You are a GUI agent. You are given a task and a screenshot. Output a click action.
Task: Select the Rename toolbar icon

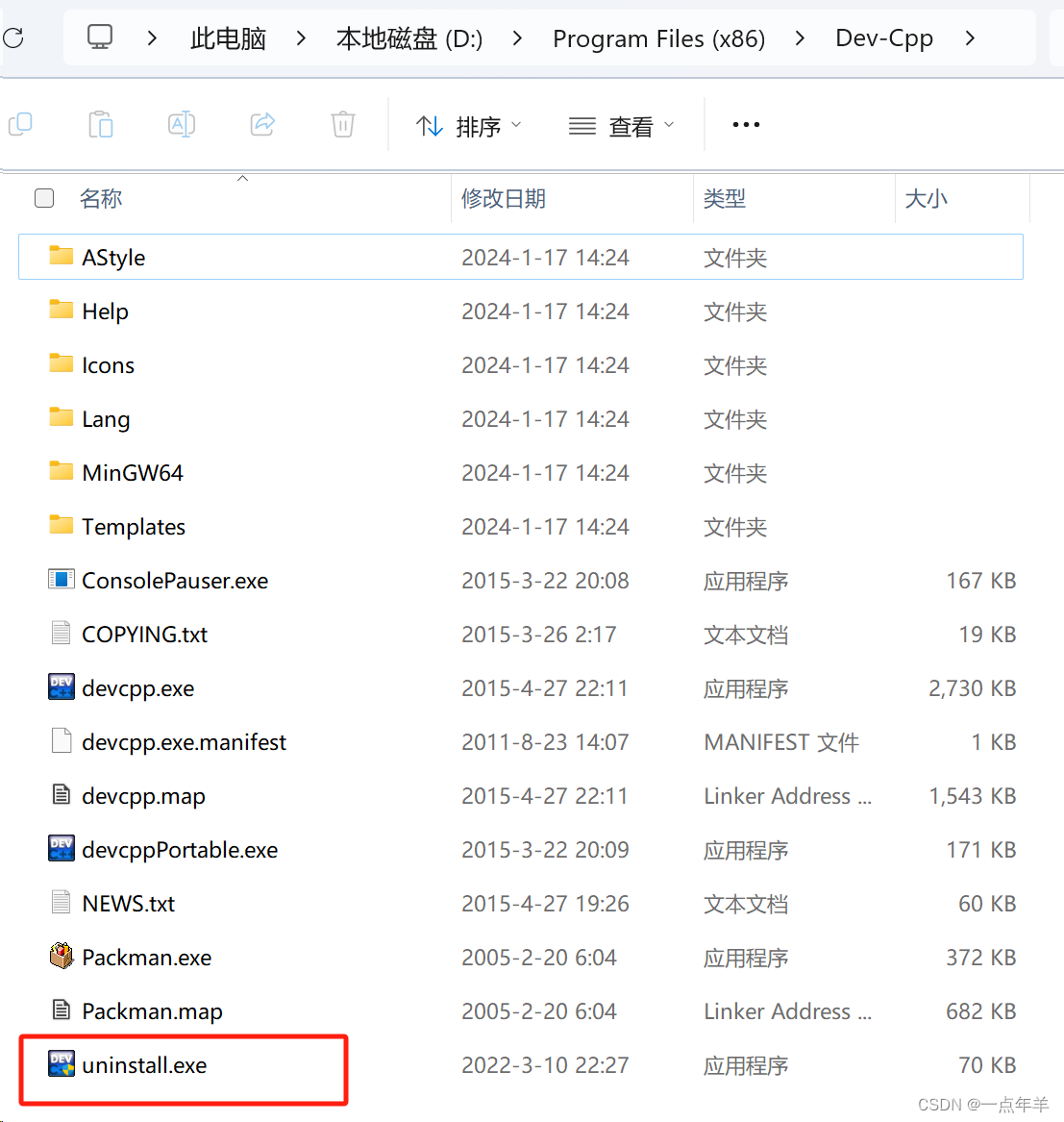pyautogui.click(x=181, y=124)
